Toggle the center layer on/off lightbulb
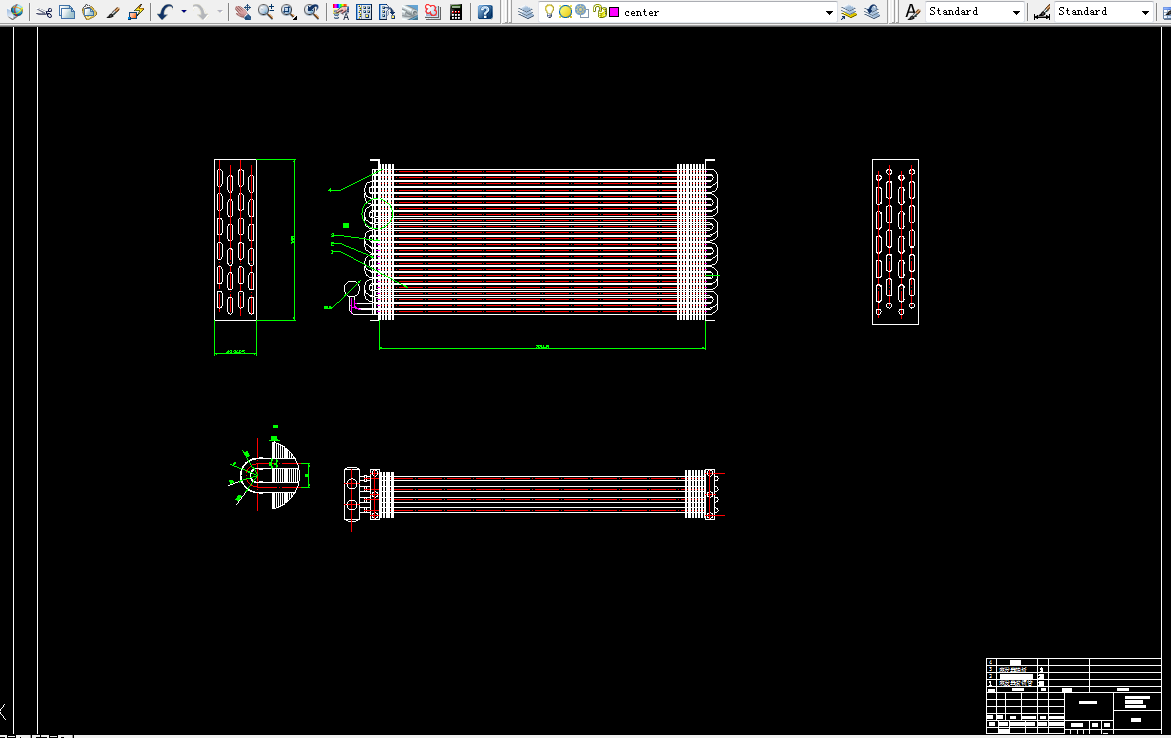This screenshot has height=738, width=1171. tap(550, 11)
